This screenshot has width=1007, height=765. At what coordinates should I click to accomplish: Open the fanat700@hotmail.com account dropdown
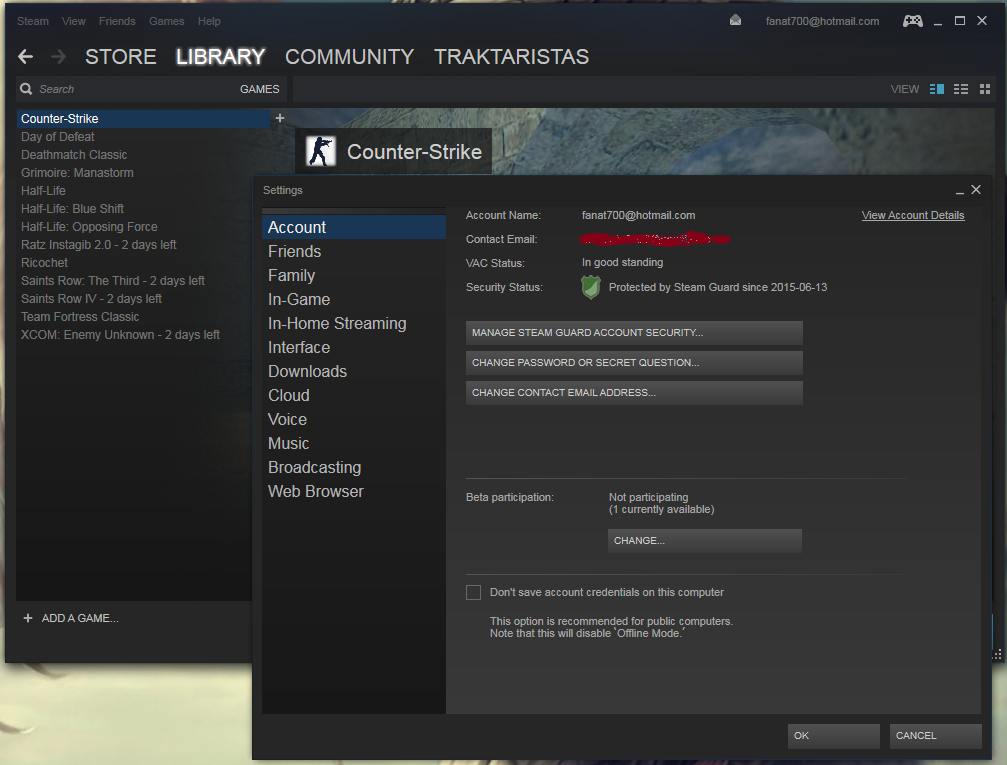(822, 21)
